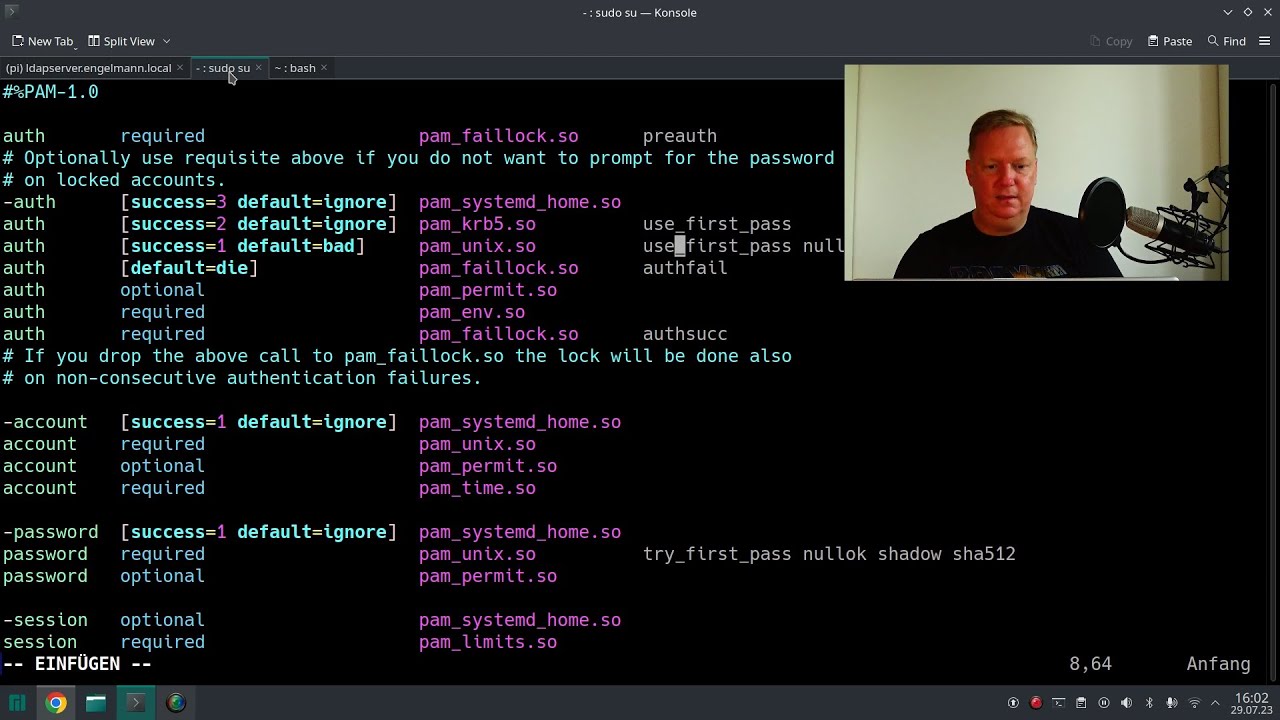Click the -account line keyword
The height and width of the screenshot is (720, 1280).
click(45, 422)
